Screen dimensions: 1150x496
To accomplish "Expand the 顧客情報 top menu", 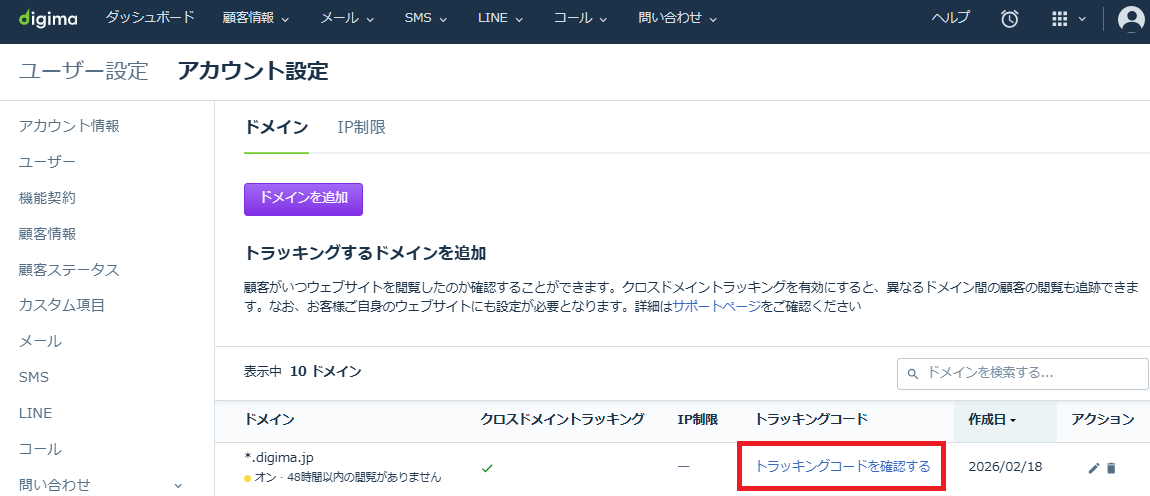I will coord(256,18).
